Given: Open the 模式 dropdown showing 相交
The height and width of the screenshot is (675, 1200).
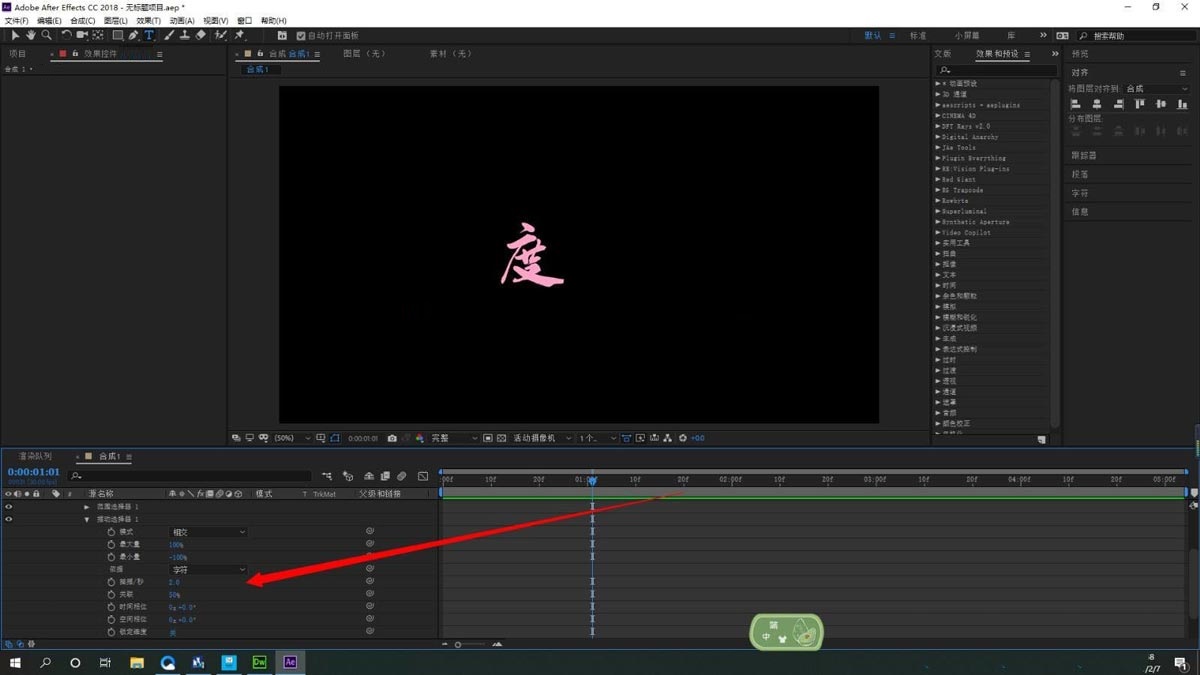Looking at the screenshot, I should click(x=206, y=531).
